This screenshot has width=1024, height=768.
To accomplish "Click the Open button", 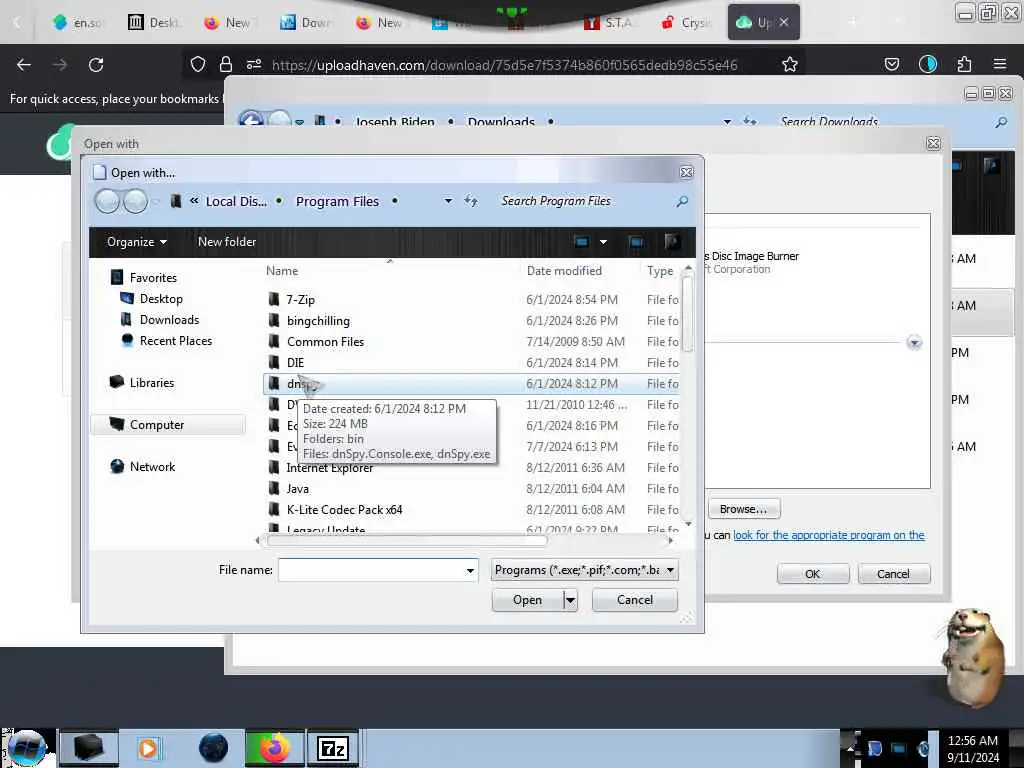I will [527, 600].
